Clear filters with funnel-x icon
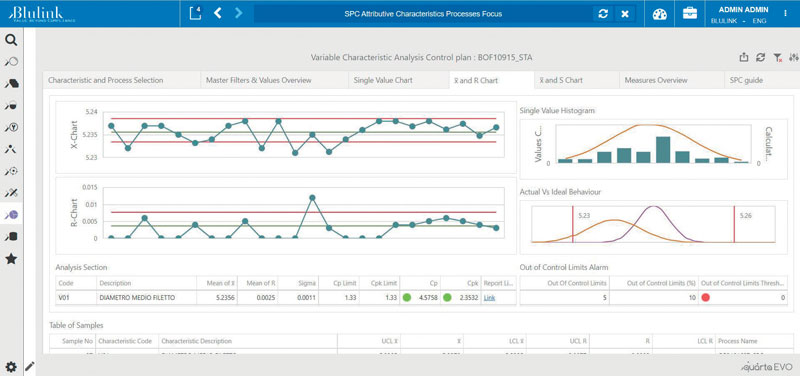The height and width of the screenshot is (376, 800). tap(778, 58)
